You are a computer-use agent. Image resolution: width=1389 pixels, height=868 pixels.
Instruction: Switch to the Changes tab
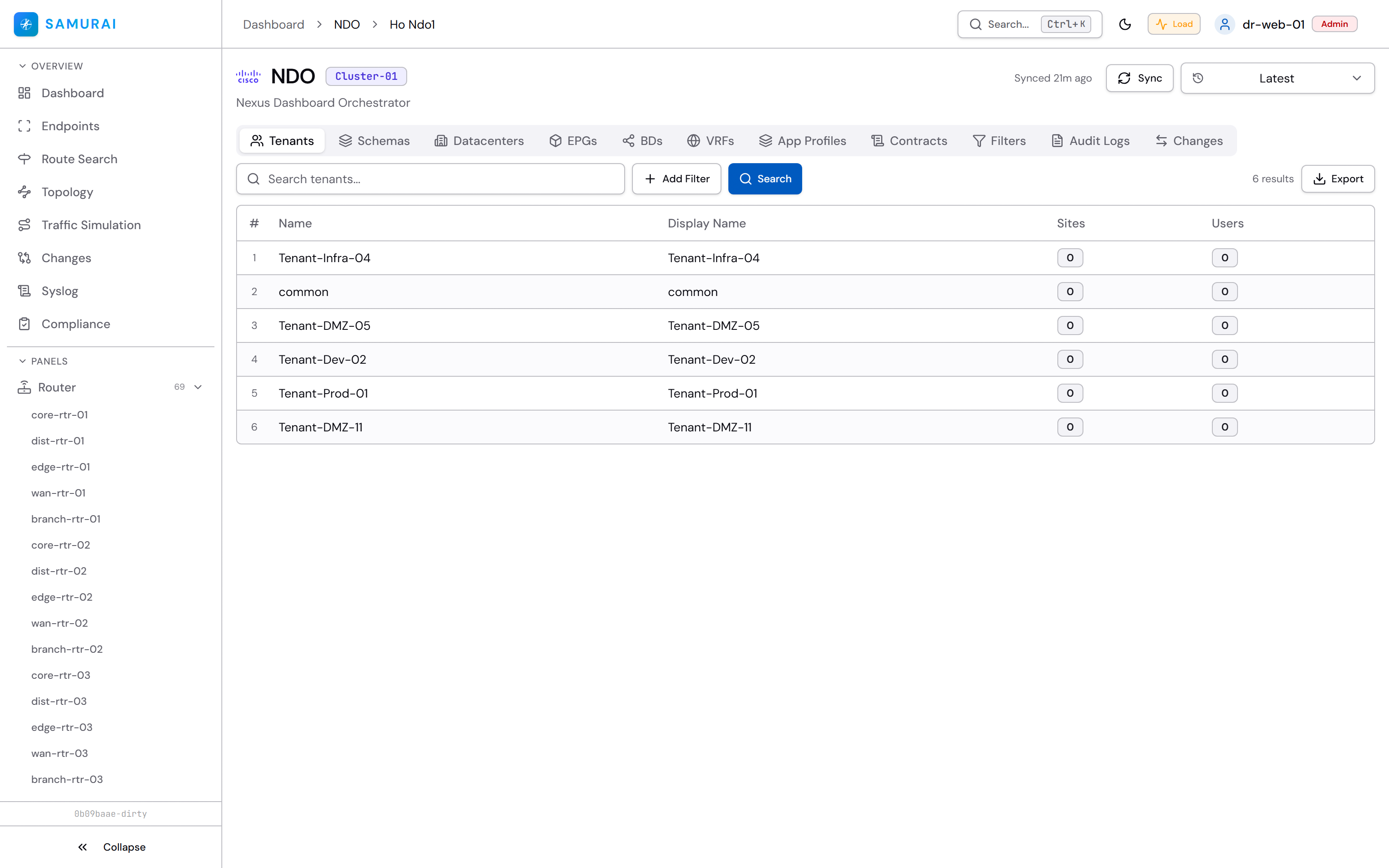[1189, 141]
